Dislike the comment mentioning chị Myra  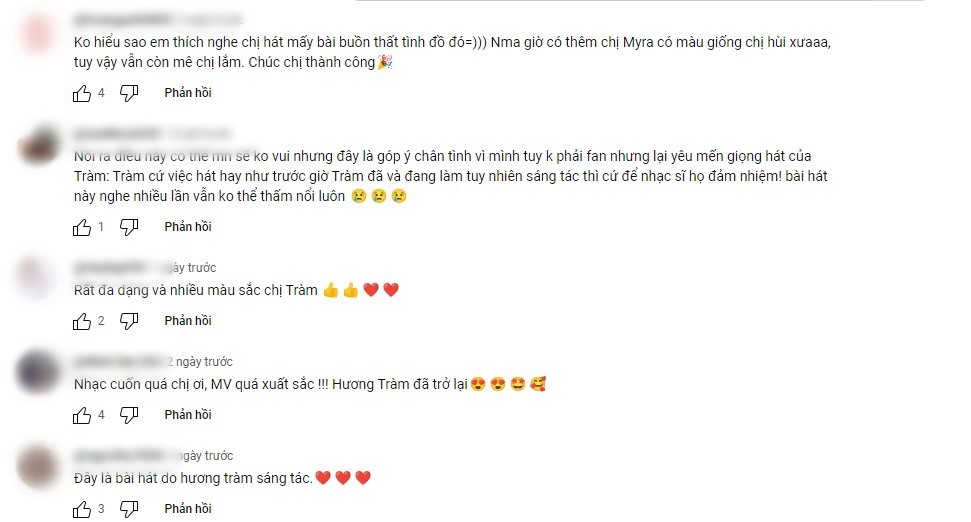(x=129, y=94)
